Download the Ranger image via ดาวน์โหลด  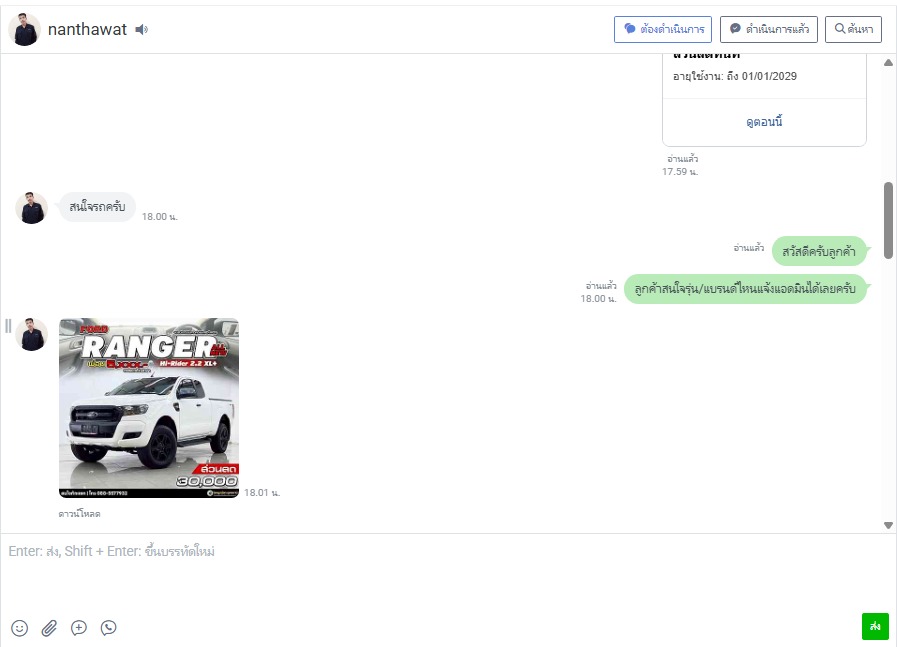[x=79, y=514]
